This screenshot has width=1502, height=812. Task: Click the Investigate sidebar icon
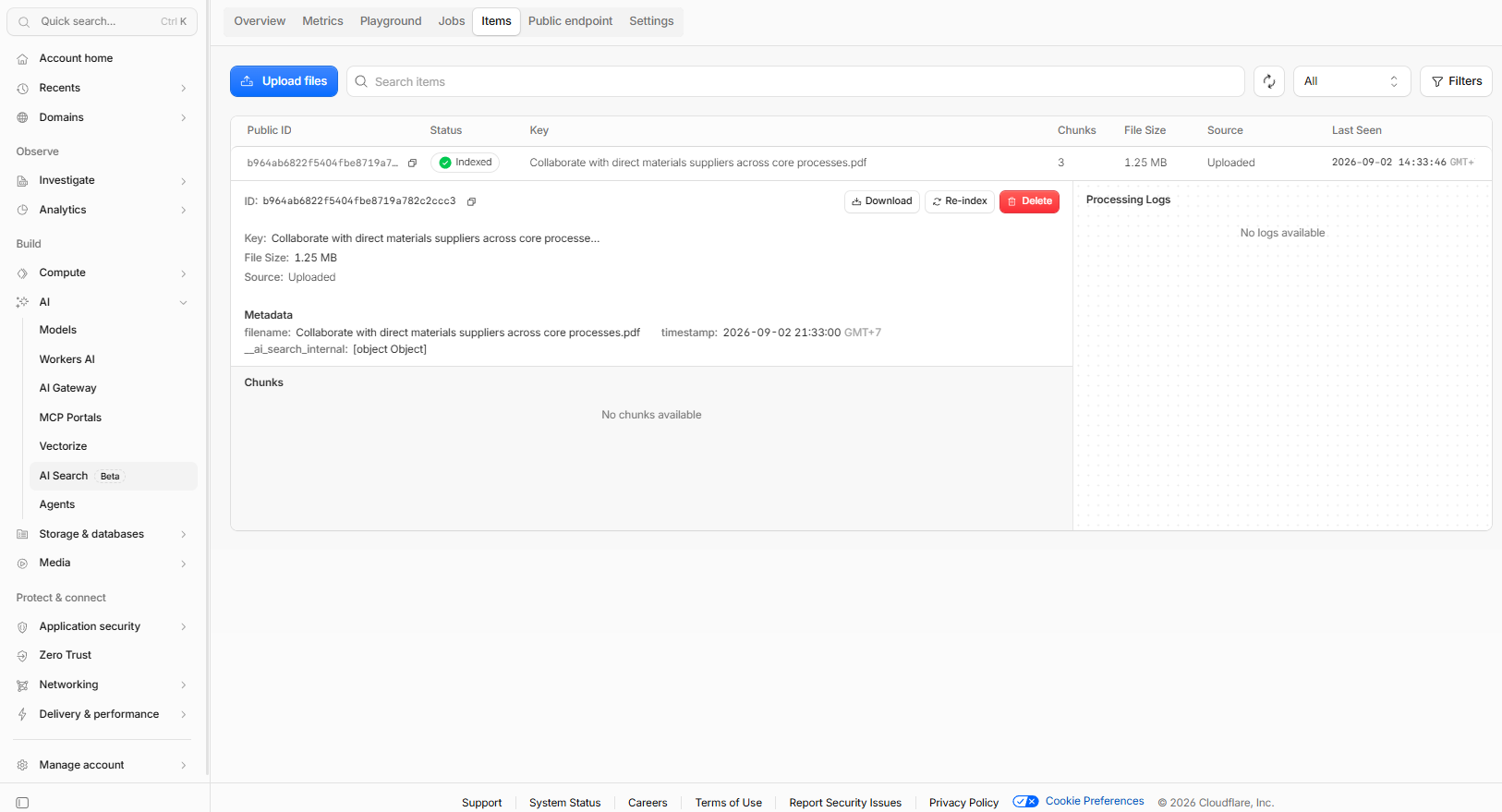[x=22, y=181]
